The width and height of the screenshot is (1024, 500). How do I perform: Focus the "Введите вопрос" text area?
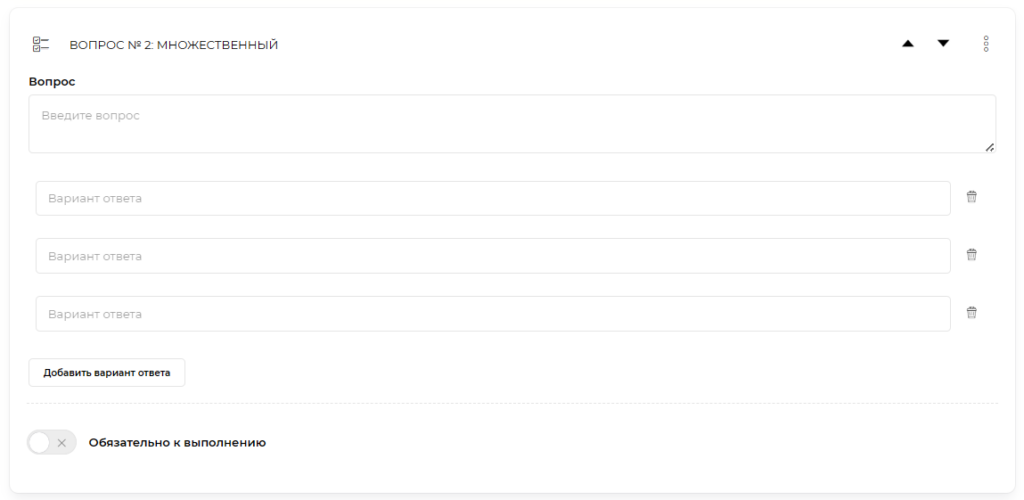click(512, 124)
